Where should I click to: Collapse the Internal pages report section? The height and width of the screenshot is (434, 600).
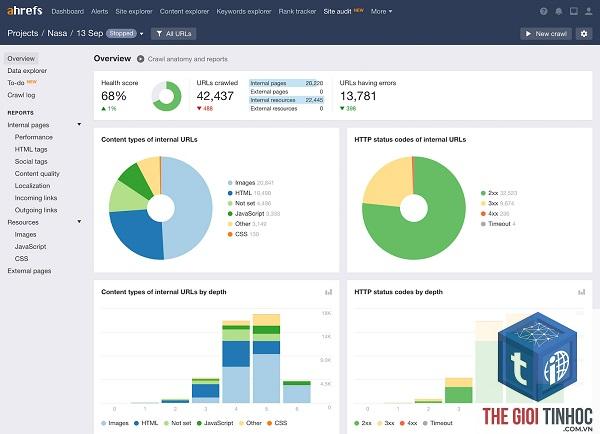pyautogui.click(x=79, y=124)
